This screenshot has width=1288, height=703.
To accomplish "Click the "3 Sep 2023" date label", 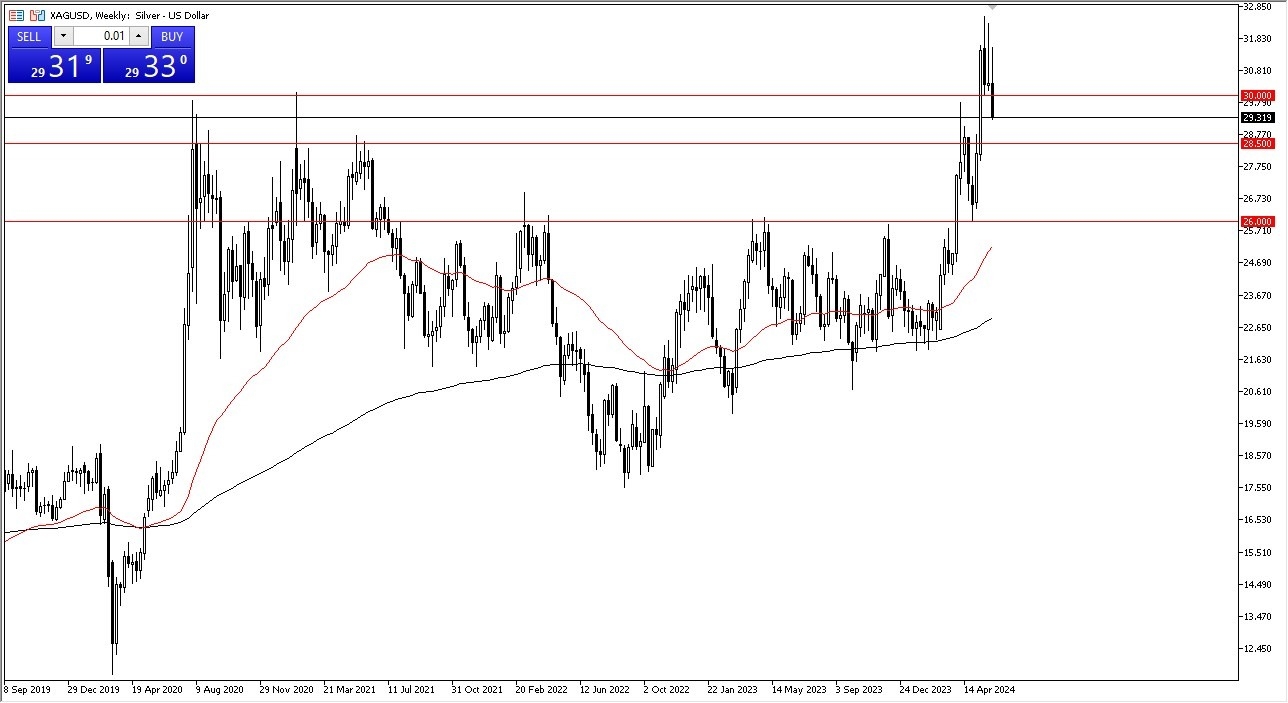I will [860, 689].
